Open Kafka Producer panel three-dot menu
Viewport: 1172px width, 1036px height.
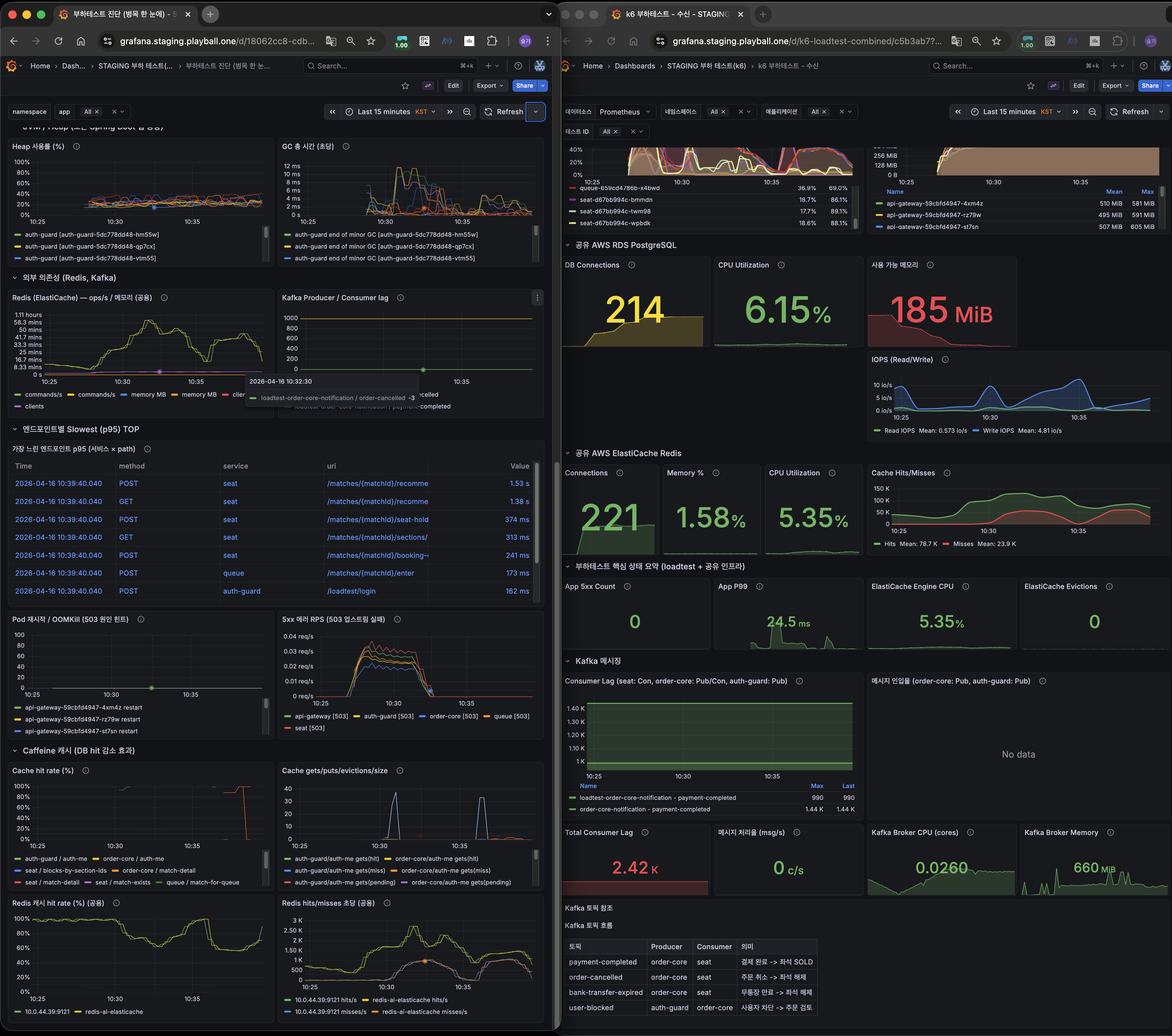(537, 297)
